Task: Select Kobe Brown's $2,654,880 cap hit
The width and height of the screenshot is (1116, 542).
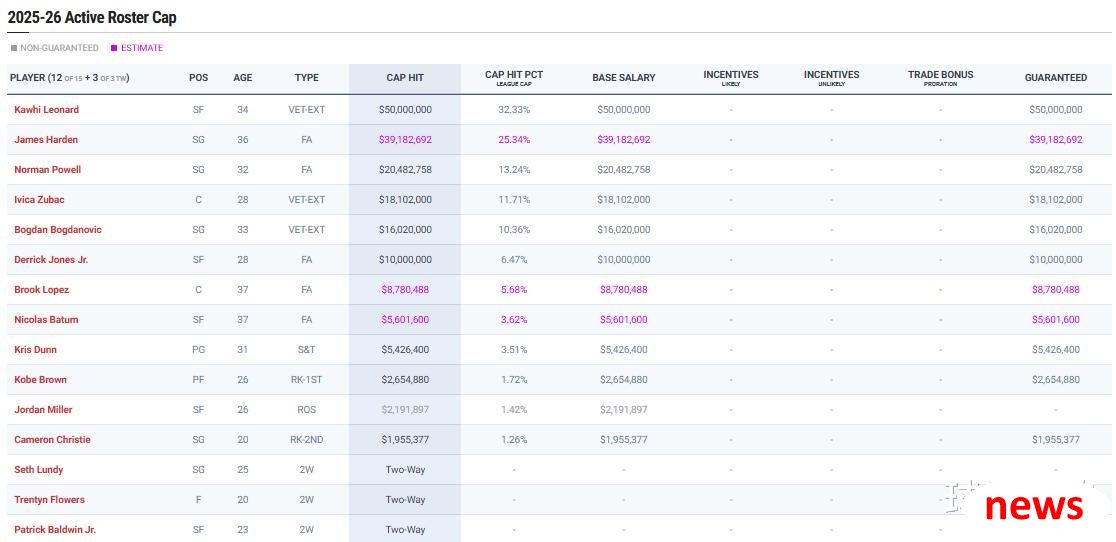Action: pos(405,379)
